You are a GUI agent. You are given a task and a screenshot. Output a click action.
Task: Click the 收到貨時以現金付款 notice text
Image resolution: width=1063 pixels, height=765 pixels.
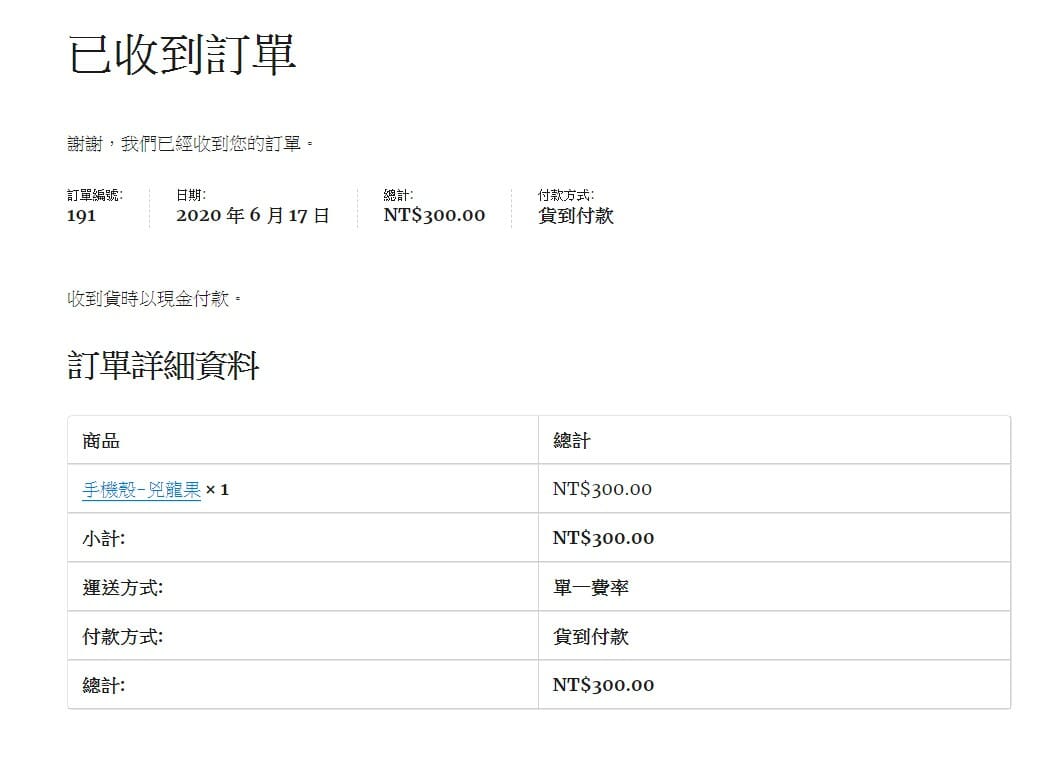(x=154, y=299)
